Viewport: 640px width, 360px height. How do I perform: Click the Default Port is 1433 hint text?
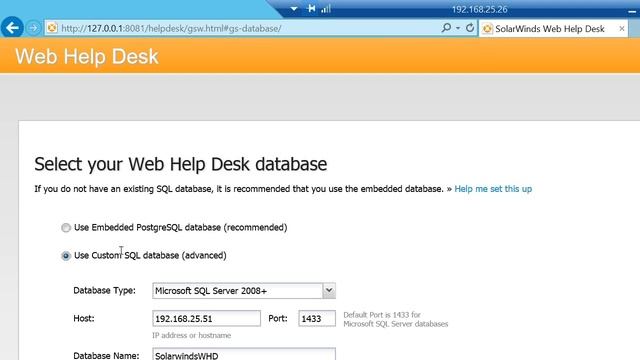point(396,319)
